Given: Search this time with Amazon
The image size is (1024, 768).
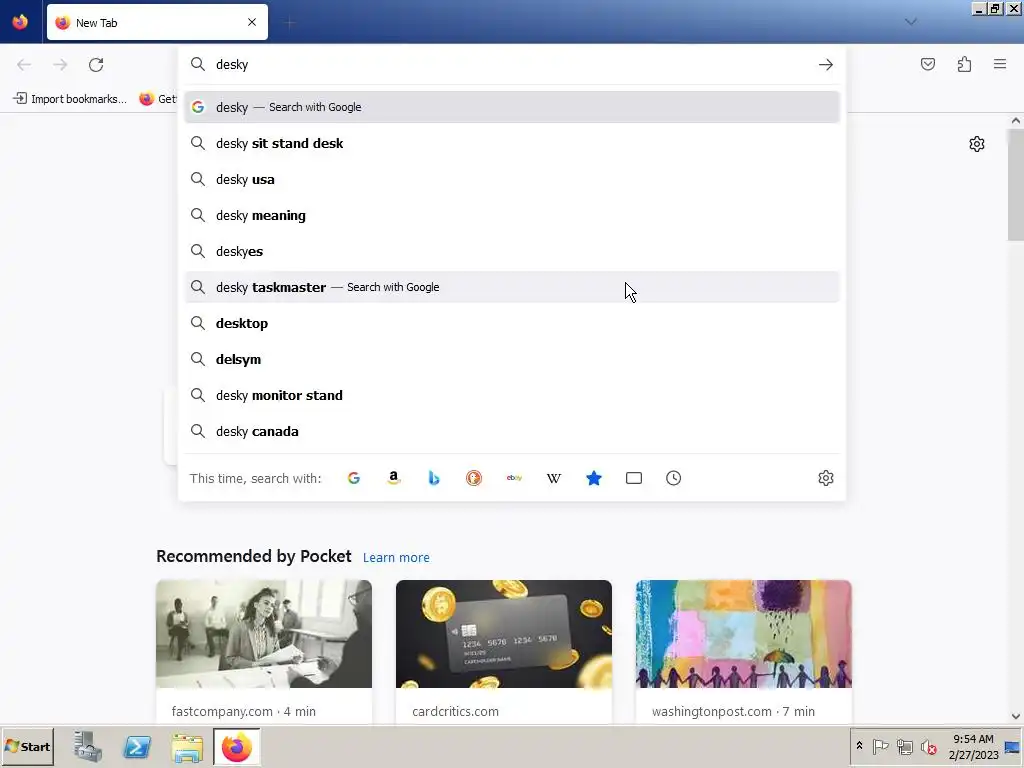Looking at the screenshot, I should coord(394,478).
